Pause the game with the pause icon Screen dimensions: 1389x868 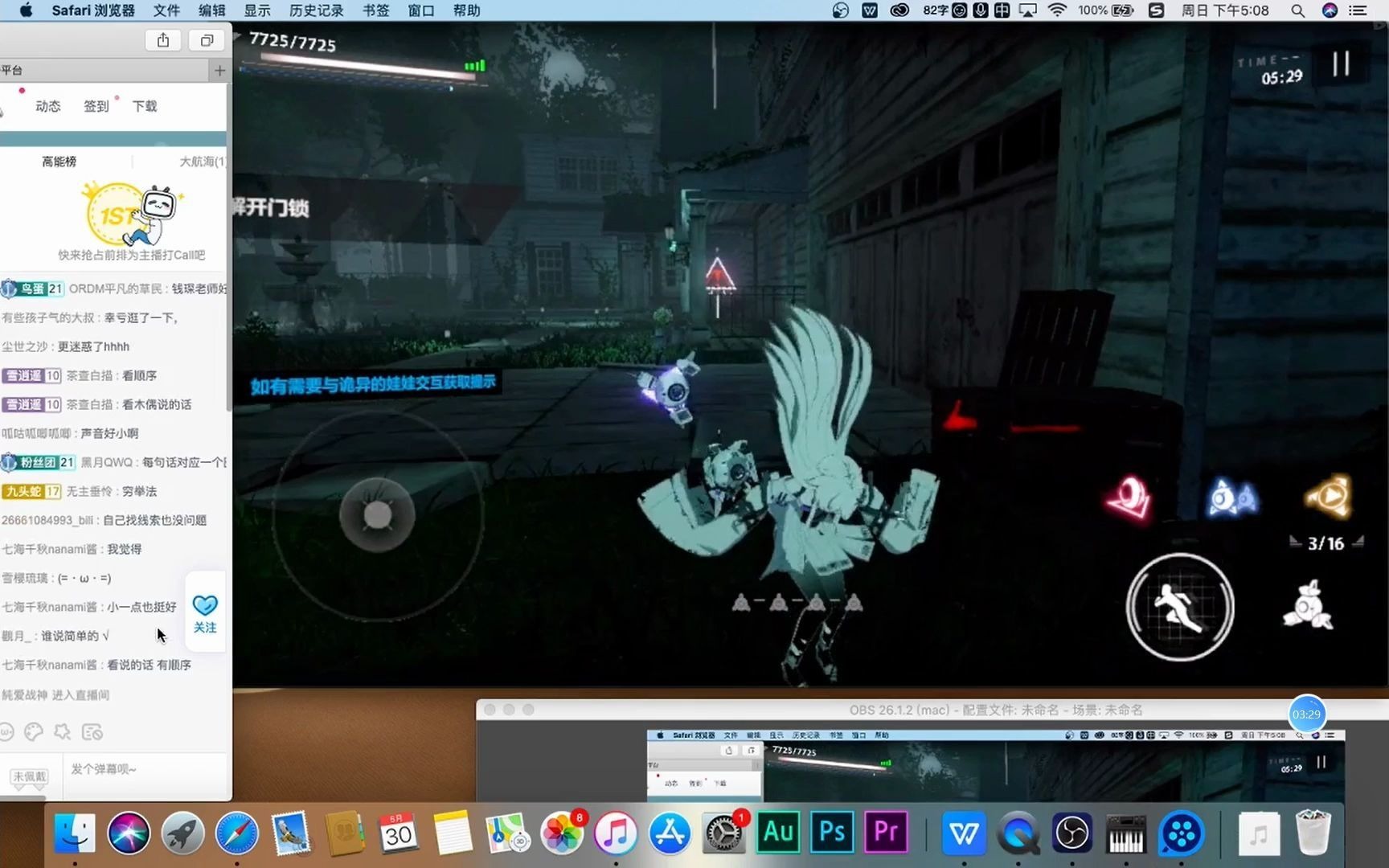tap(1340, 63)
